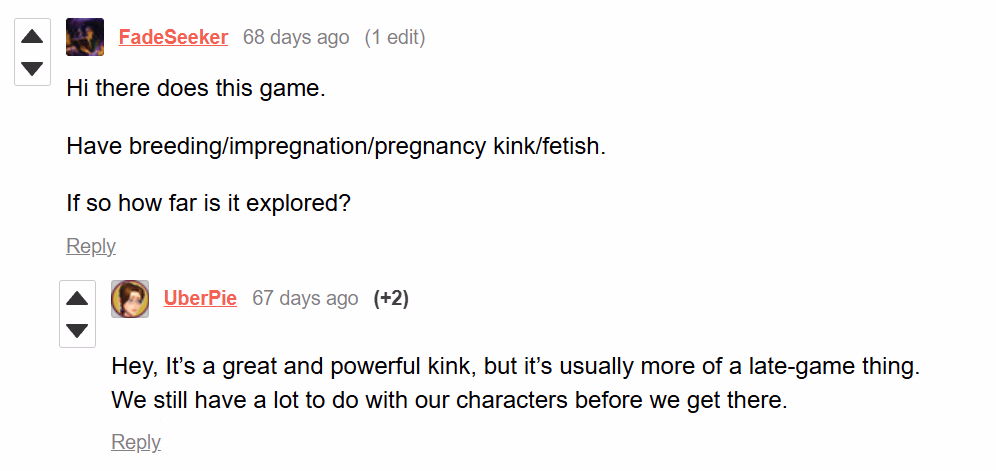Reply to FadeSeeker's comment
996x471 pixels.
91,246
